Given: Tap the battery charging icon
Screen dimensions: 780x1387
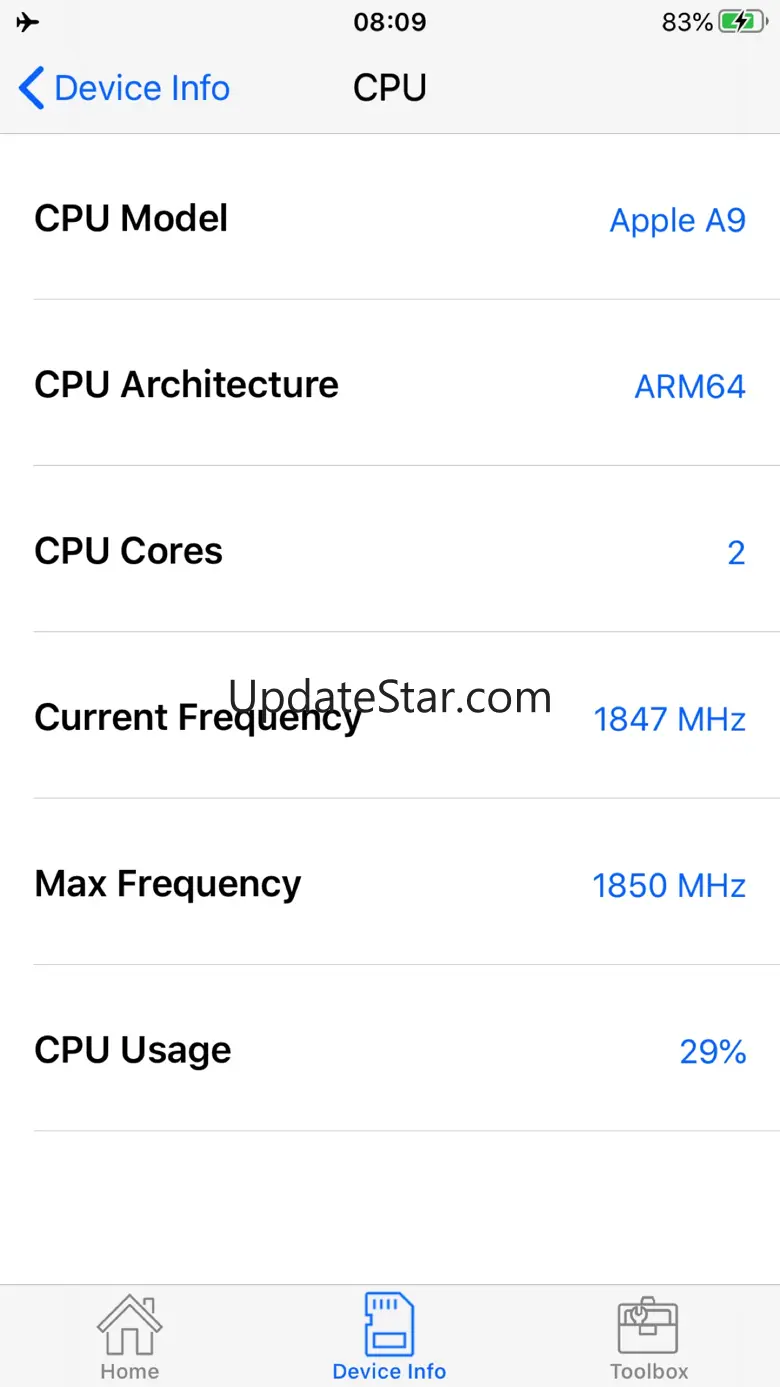Looking at the screenshot, I should tap(743, 22).
